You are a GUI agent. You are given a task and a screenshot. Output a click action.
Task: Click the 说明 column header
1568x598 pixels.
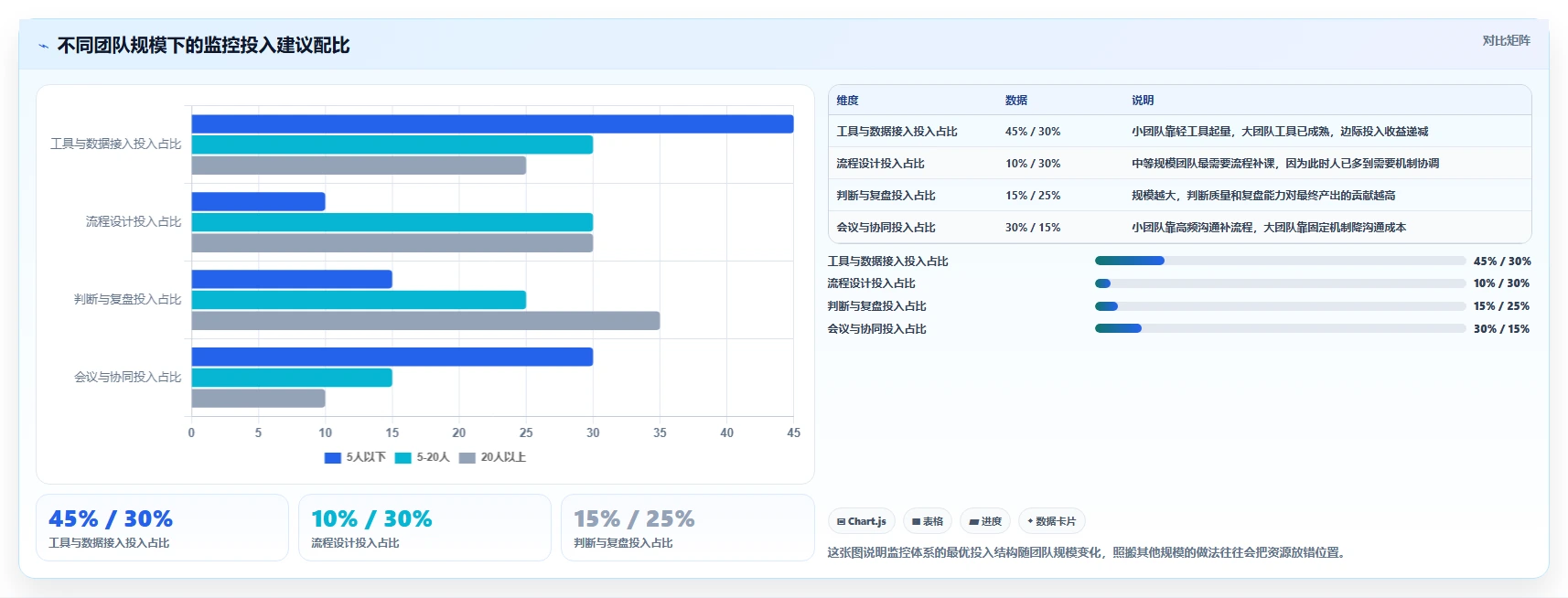pos(1143,101)
